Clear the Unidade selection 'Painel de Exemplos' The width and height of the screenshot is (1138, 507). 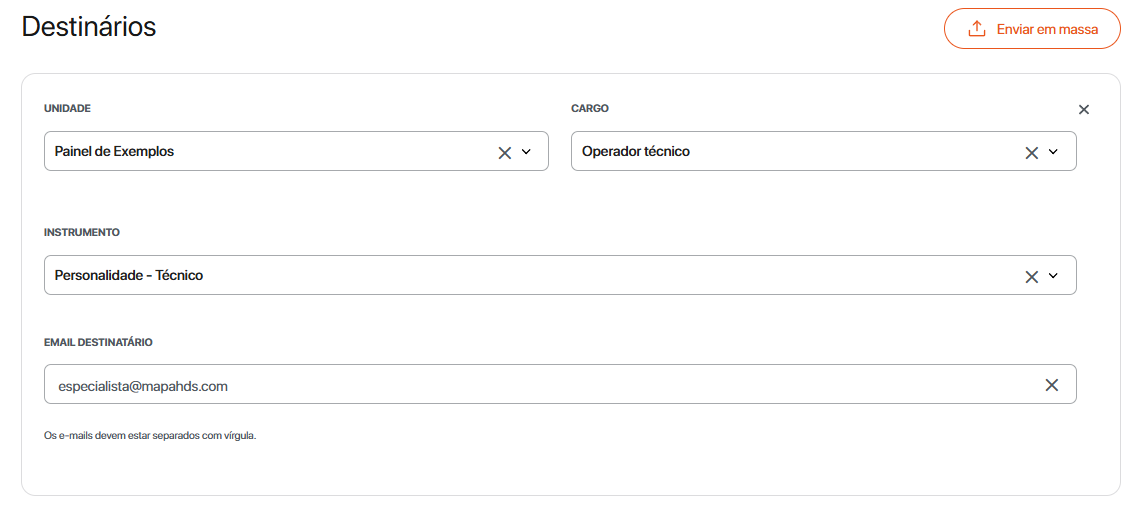click(x=505, y=152)
